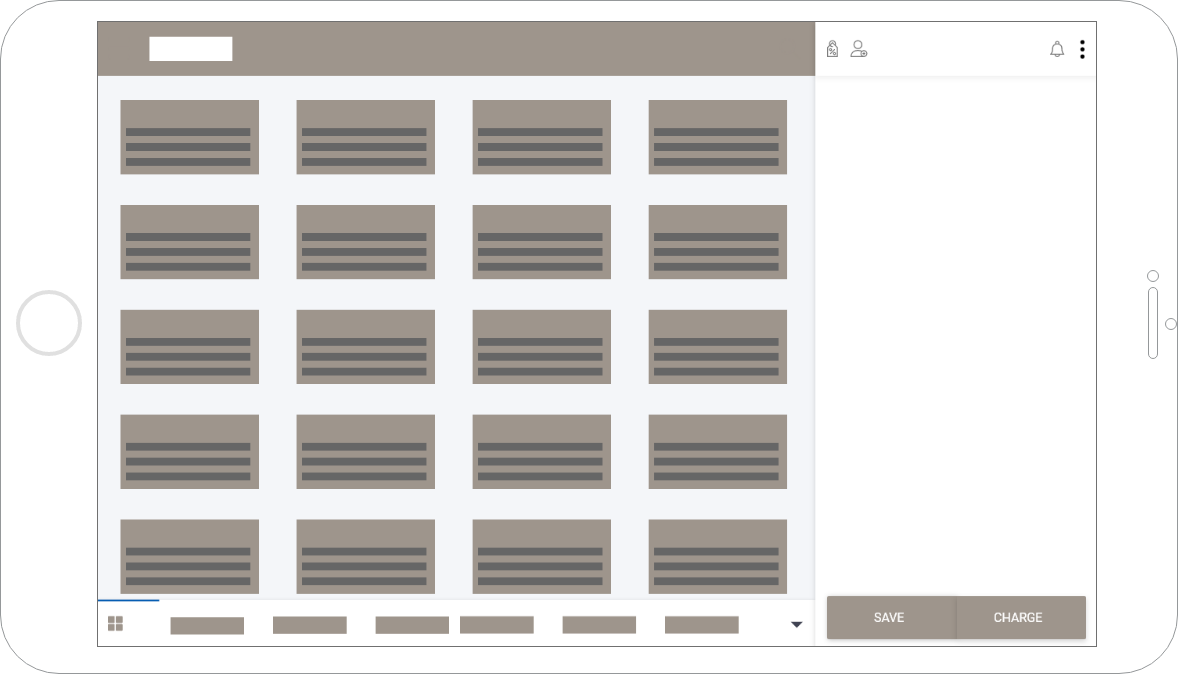
Task: Tap the last item tile in the top row
Action: [x=718, y=137]
